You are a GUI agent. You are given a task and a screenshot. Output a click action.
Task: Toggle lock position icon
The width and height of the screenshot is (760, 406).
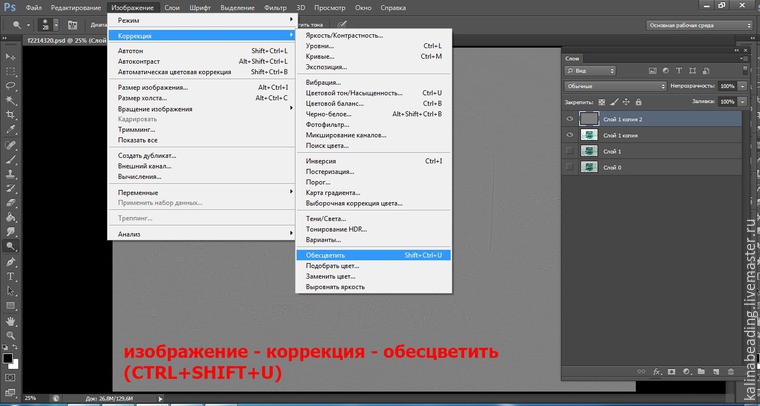click(x=626, y=102)
